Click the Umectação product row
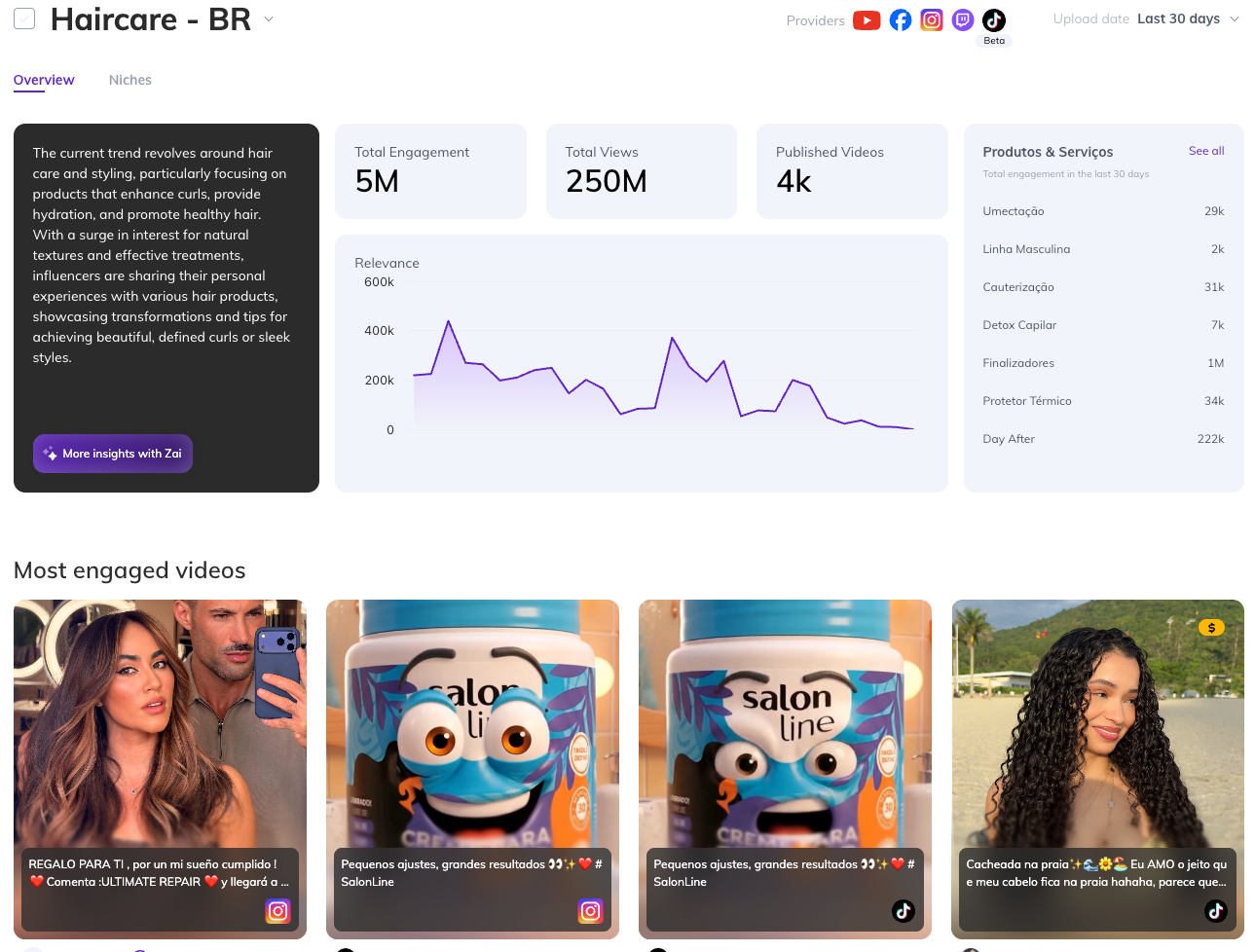Screen dimensions: 1255x952 point(1102,211)
